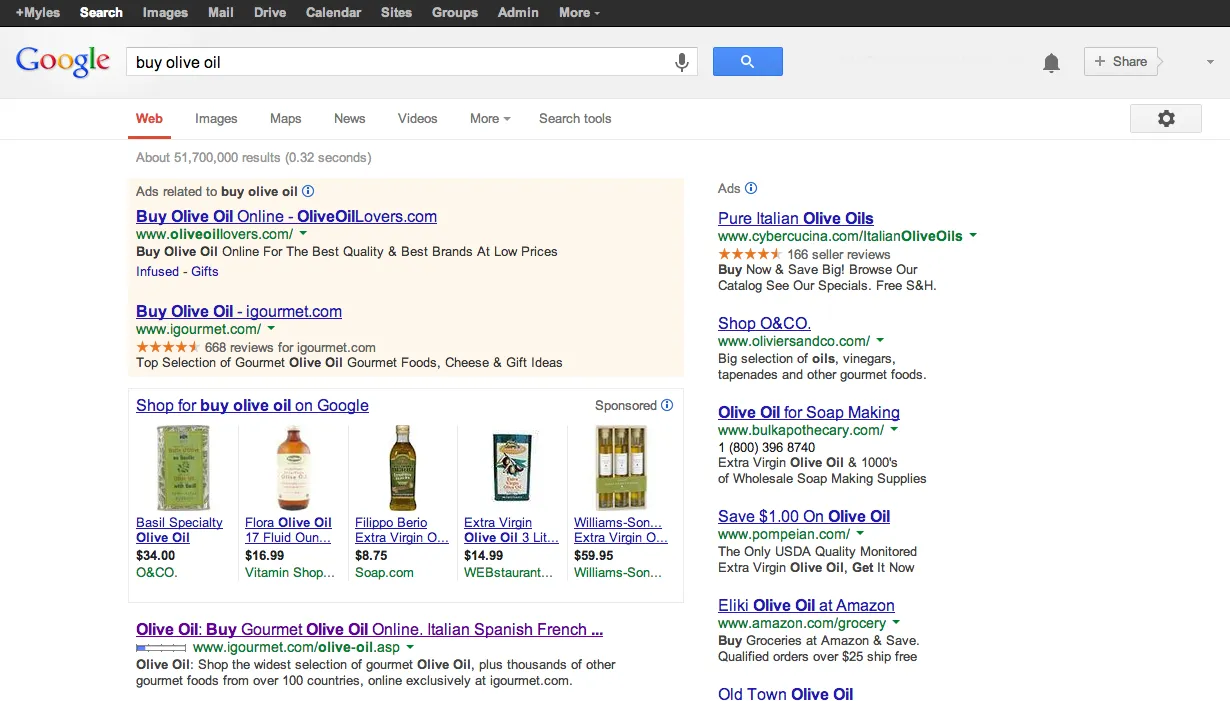
Task: Open notifications bell icon
Action: (1051, 63)
